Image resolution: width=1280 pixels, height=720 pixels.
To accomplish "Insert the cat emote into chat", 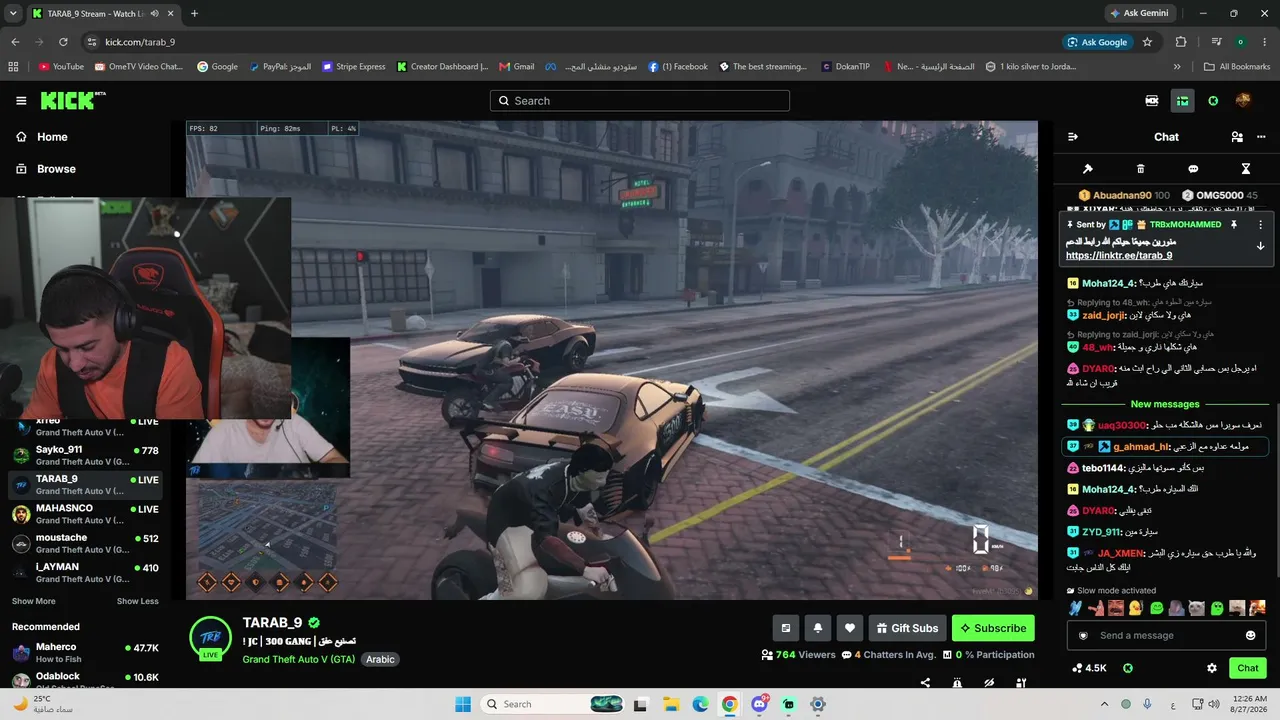I will [1196, 608].
